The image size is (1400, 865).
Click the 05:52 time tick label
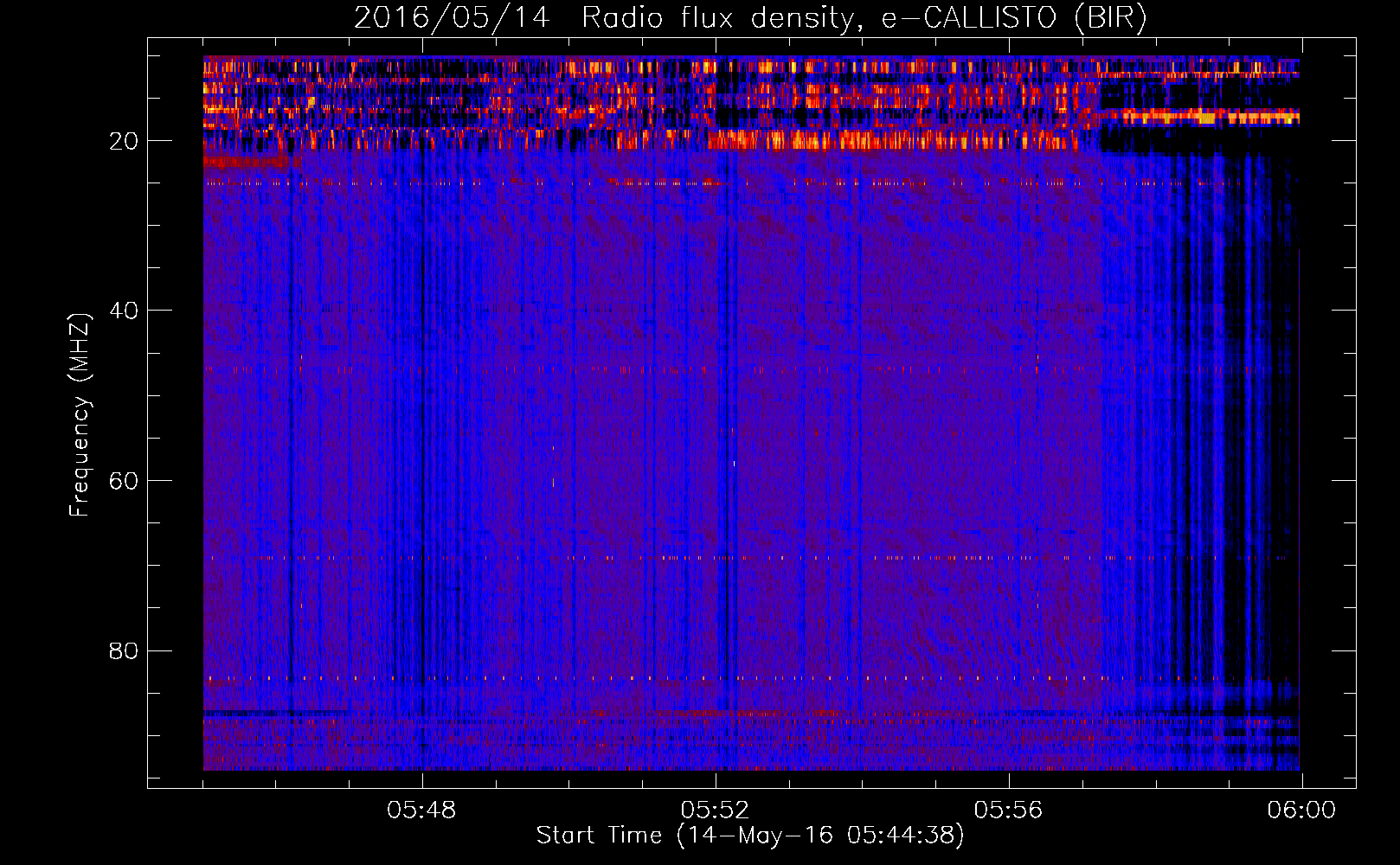pos(715,811)
